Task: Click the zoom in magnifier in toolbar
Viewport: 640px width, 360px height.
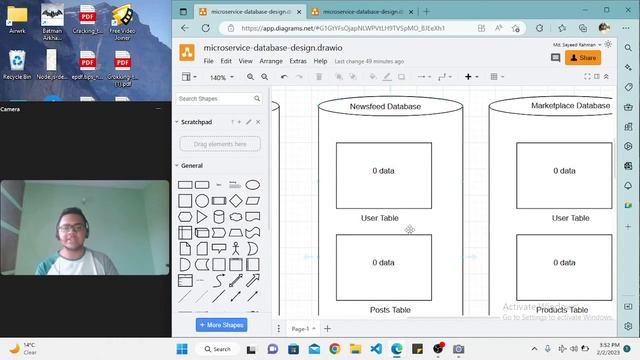Action: [250, 77]
